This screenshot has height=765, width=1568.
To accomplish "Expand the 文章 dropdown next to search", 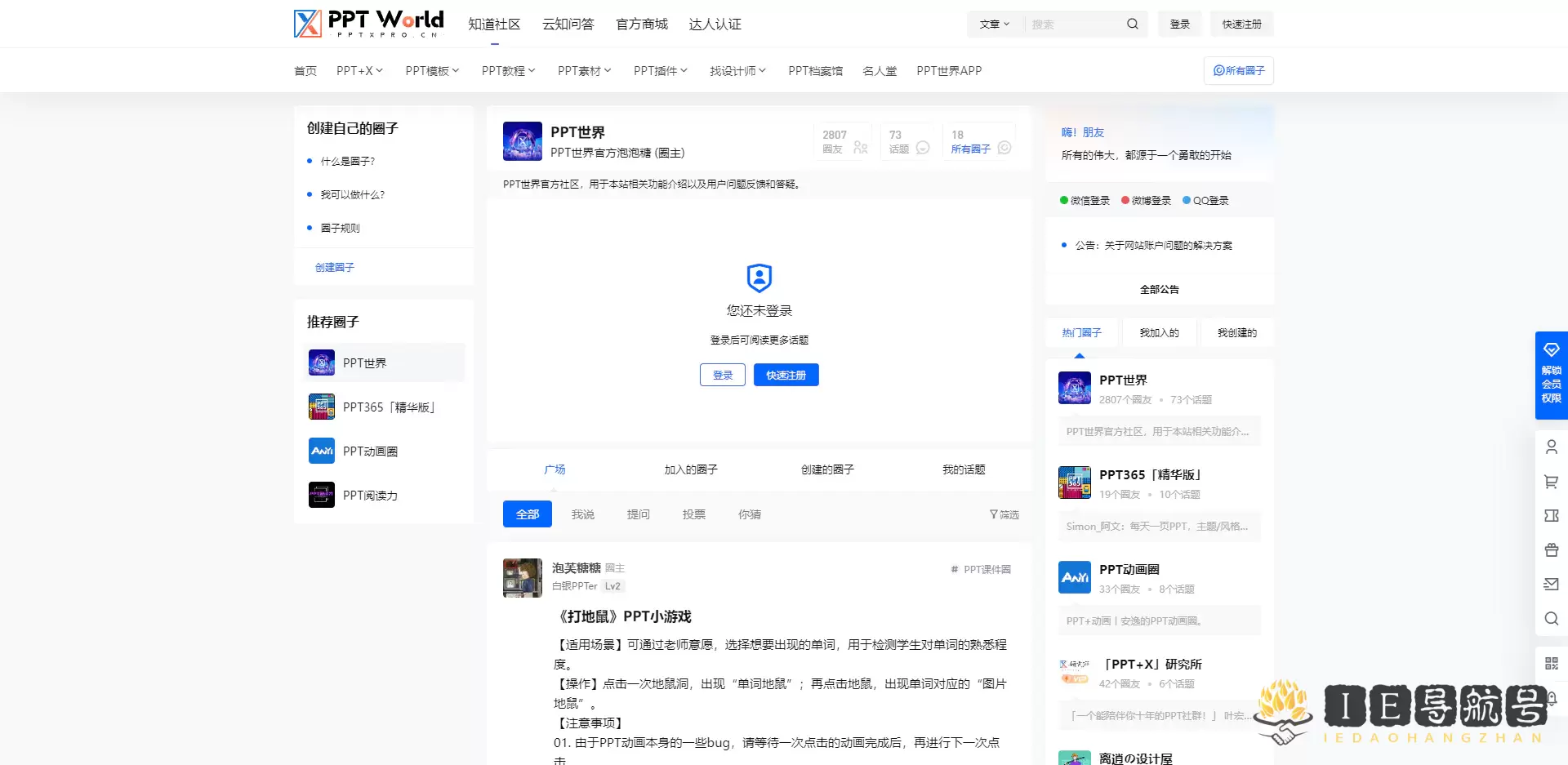I will tap(994, 24).
